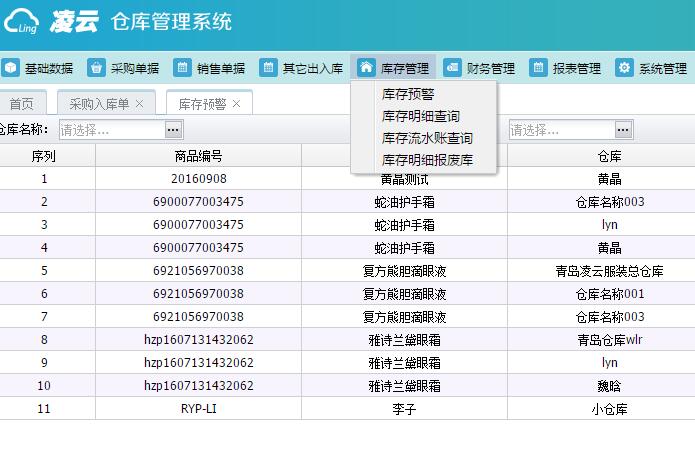Close the 库存预警 tab
The image size is (695, 454).
[x=236, y=104]
